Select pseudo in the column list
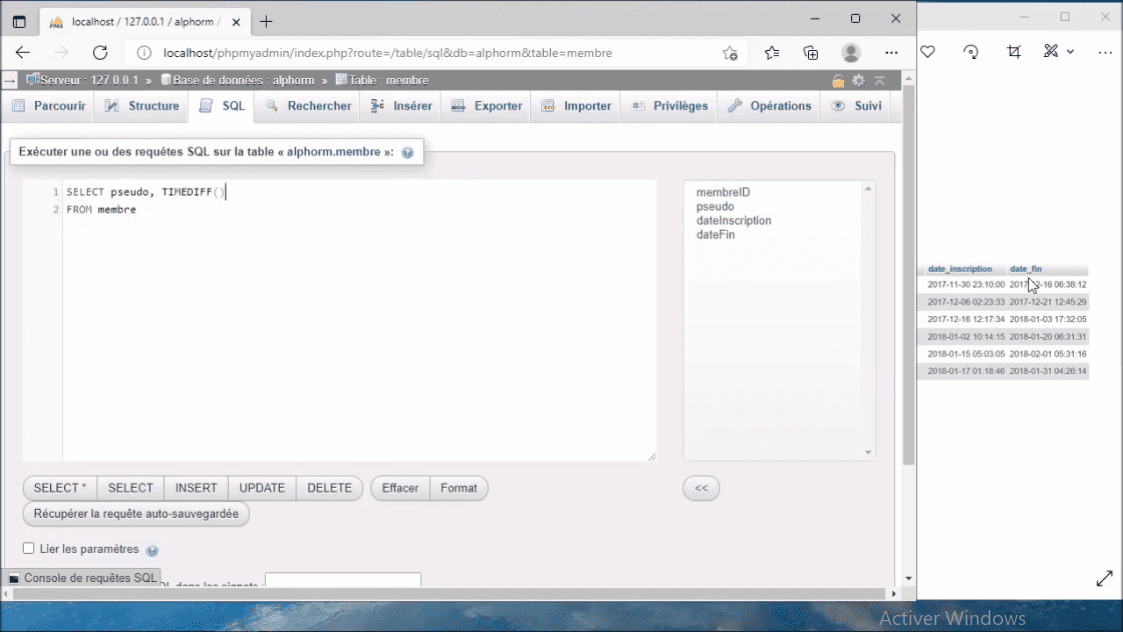 click(715, 206)
